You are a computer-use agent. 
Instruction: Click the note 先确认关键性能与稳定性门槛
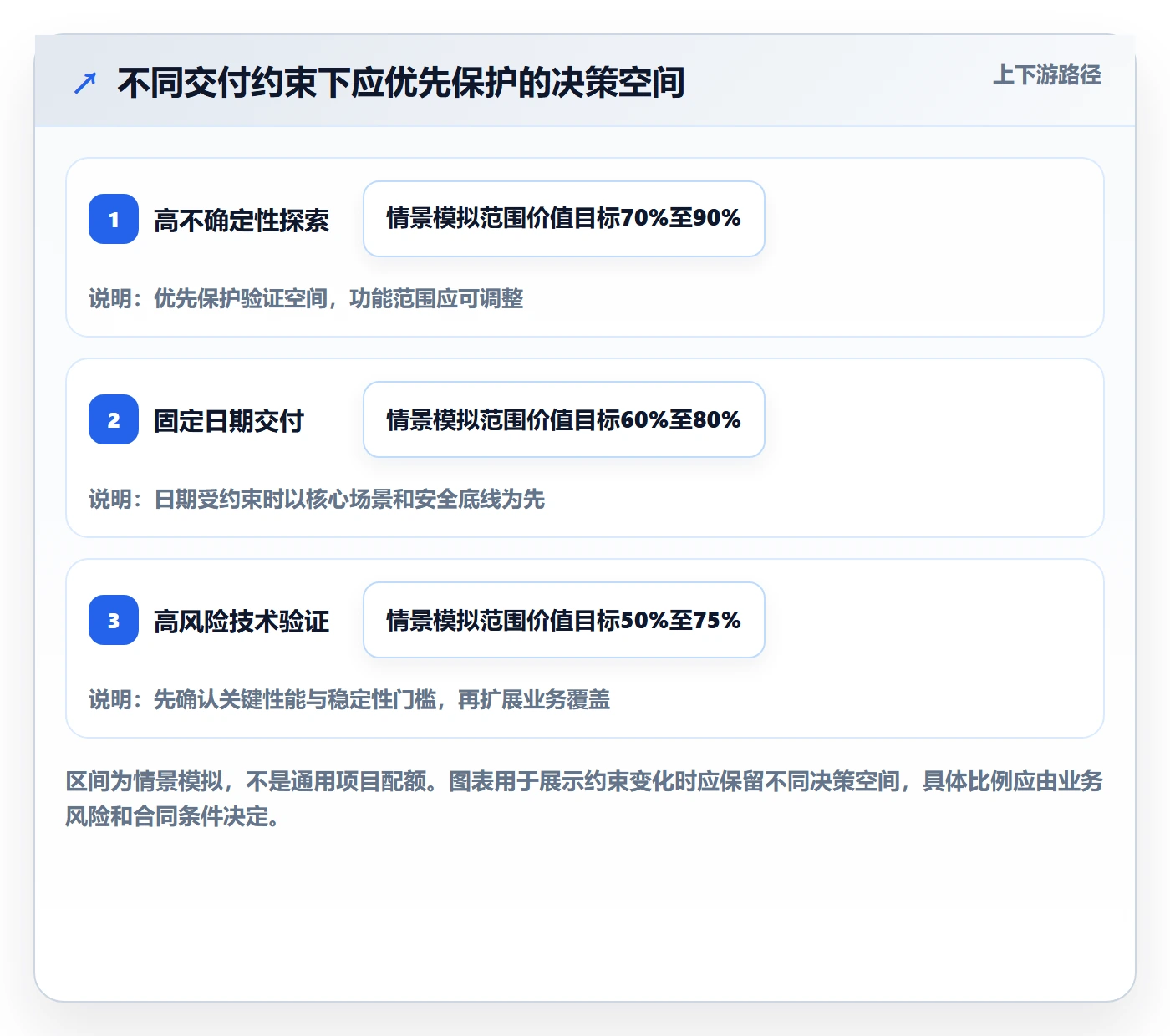coord(295,700)
